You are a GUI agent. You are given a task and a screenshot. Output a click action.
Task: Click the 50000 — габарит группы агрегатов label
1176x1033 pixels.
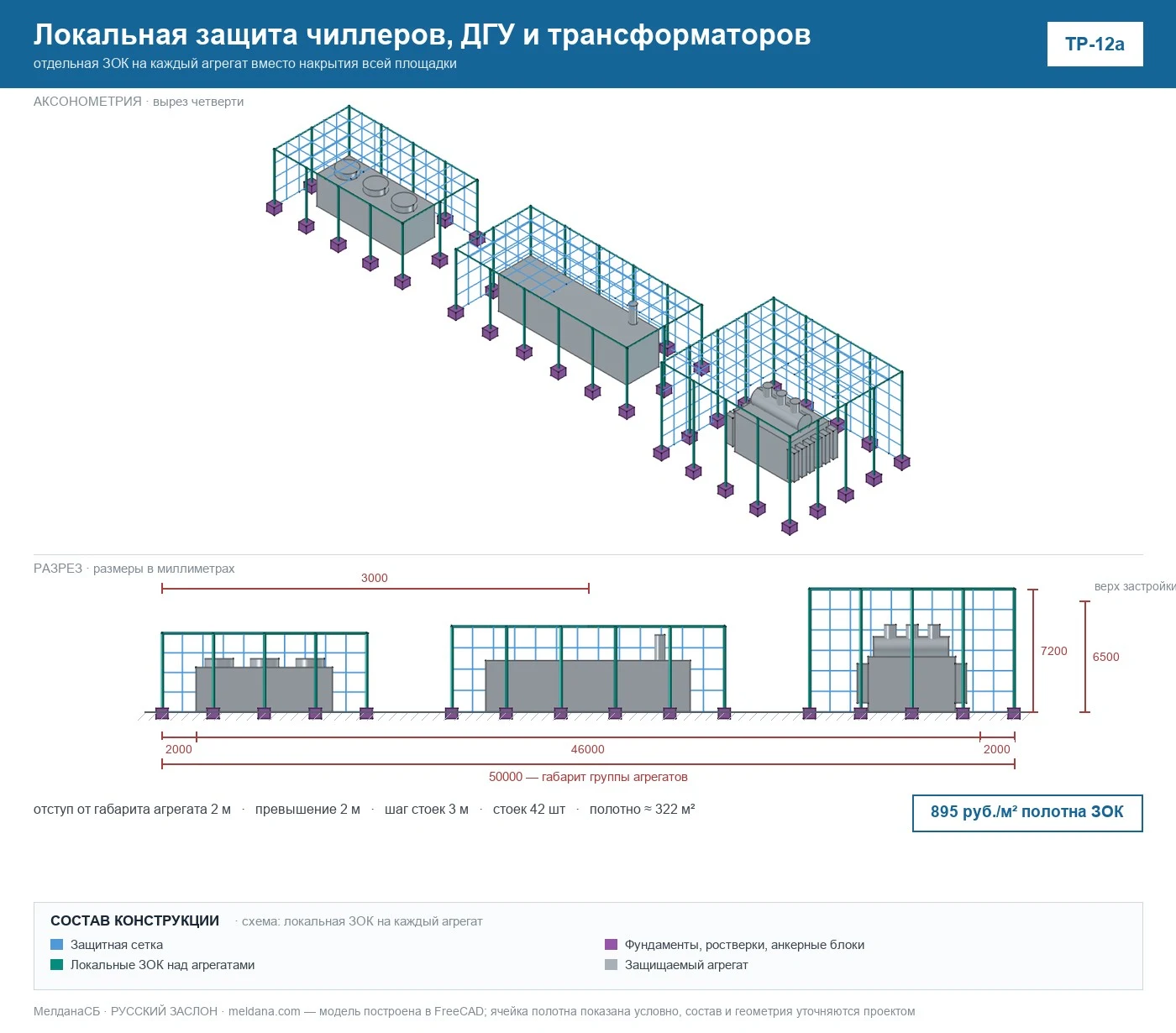[588, 777]
